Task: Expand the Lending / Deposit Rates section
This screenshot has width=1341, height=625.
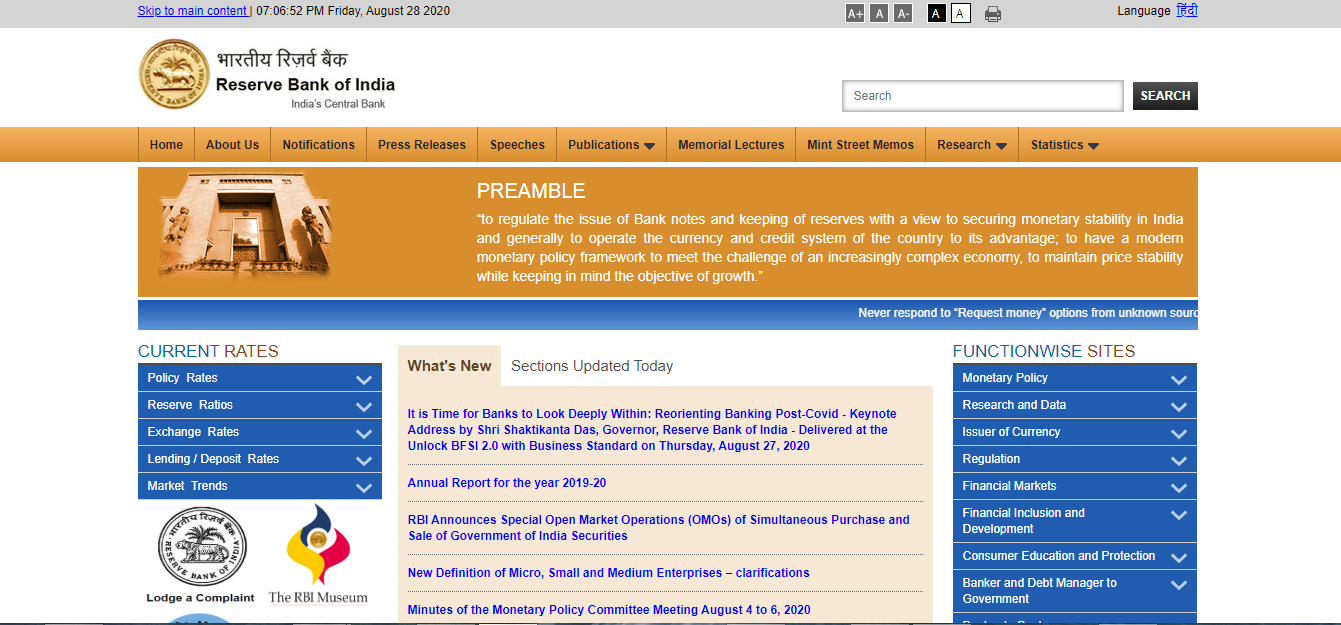Action: 260,459
